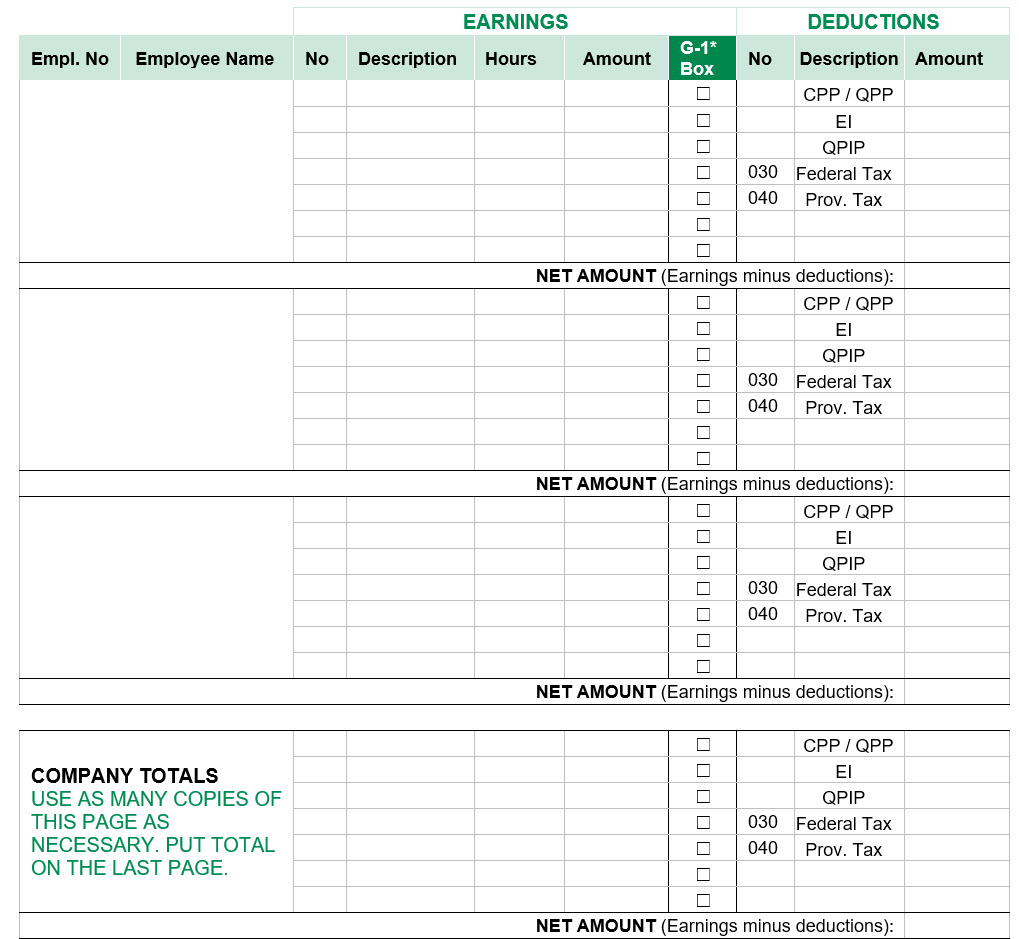This screenshot has width=1019, height=939.
Task: Click the Hours column header under Earnings
Action: (511, 59)
